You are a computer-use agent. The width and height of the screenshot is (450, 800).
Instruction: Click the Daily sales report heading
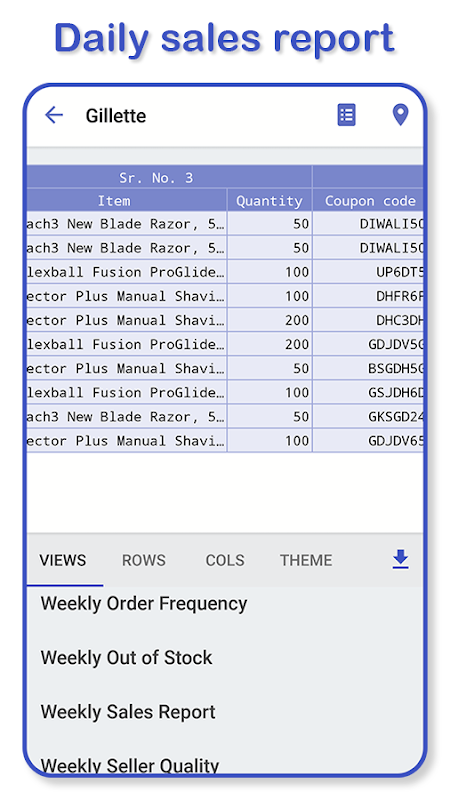[224, 38]
